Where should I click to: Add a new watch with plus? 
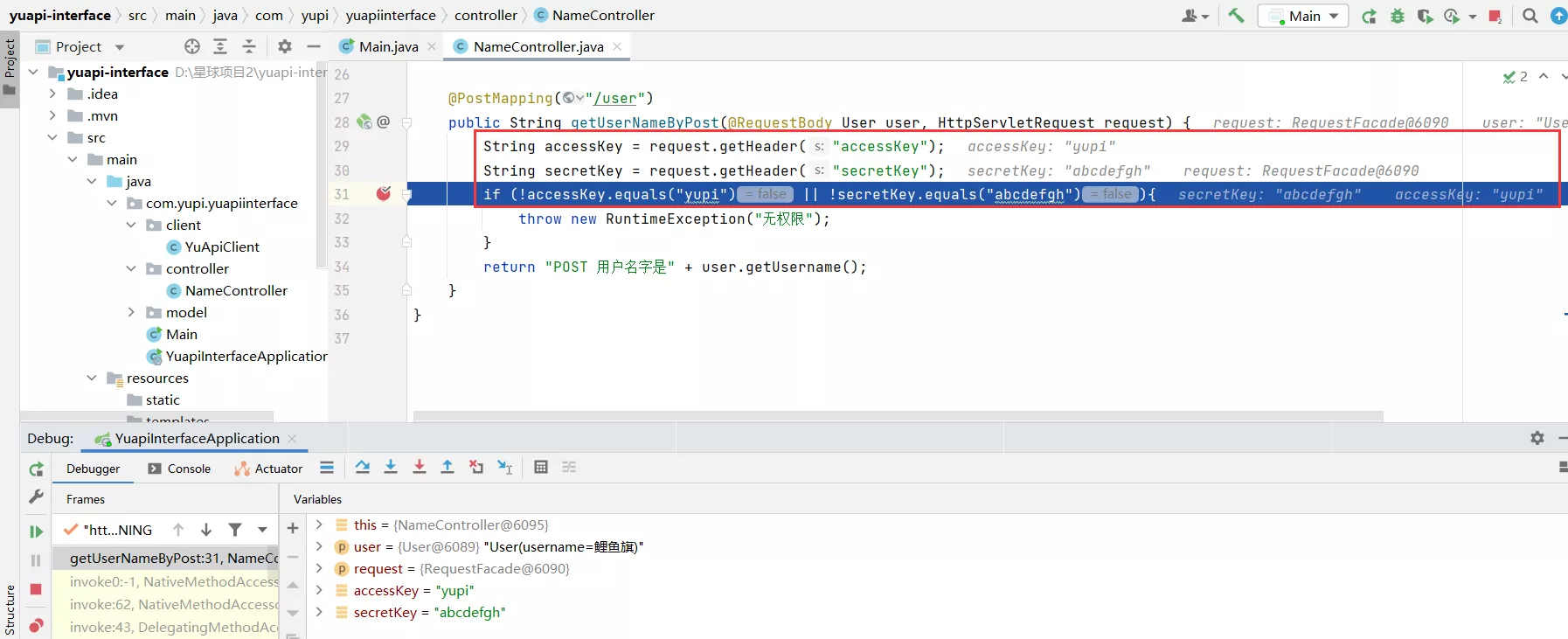tap(293, 528)
